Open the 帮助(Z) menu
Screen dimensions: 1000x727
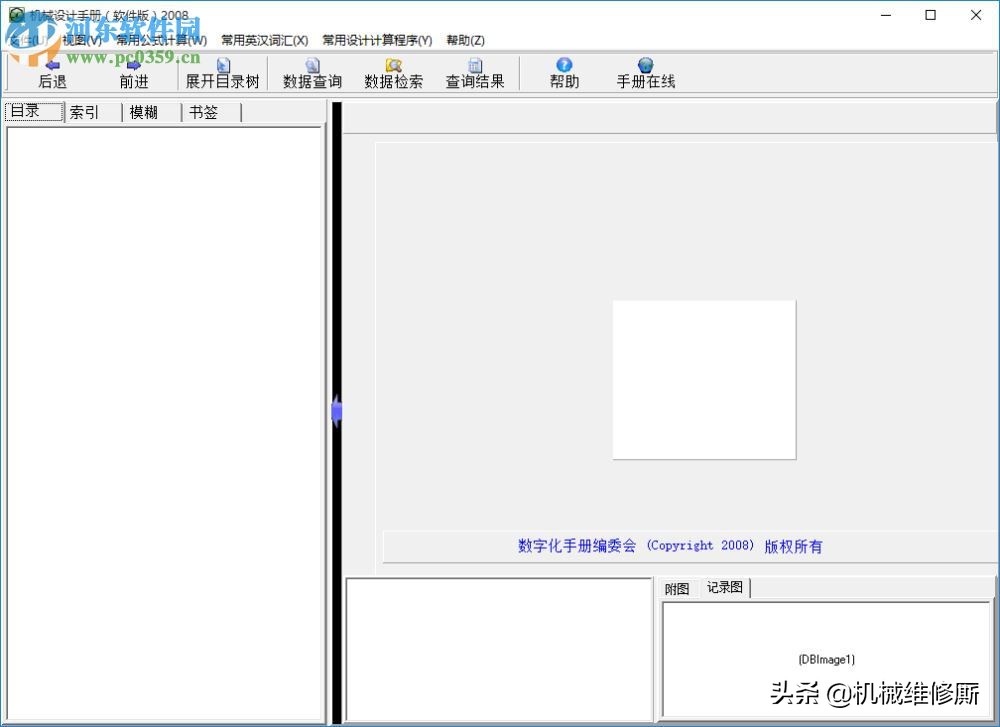click(x=465, y=40)
